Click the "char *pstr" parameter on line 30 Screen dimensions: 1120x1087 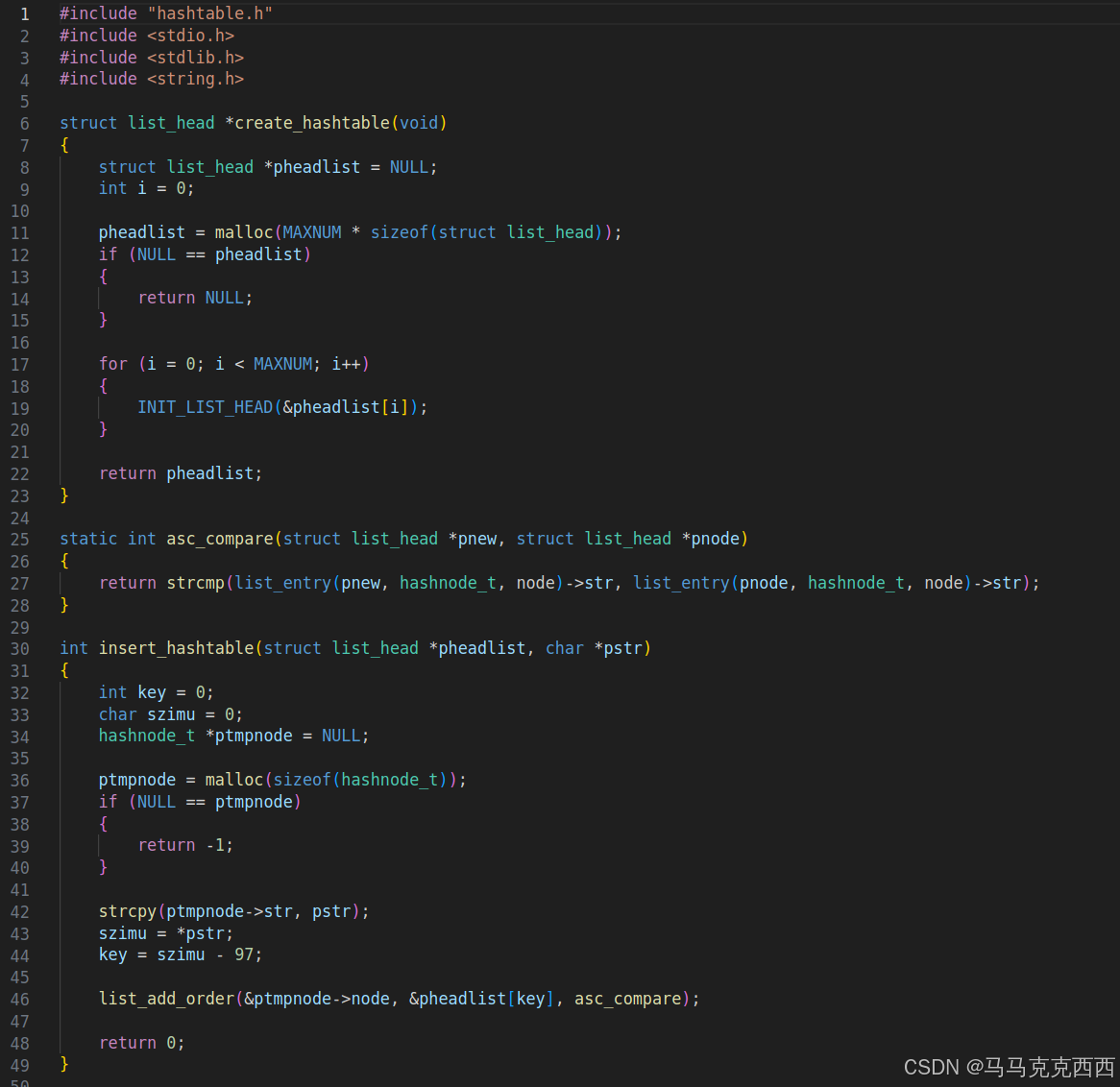[594, 648]
